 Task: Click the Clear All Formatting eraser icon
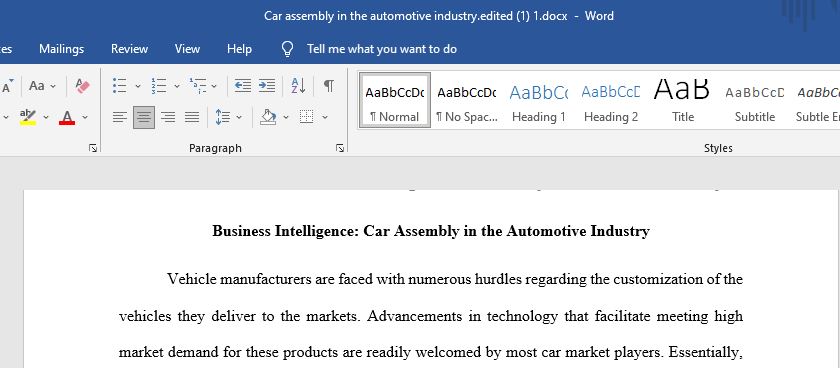(82, 86)
